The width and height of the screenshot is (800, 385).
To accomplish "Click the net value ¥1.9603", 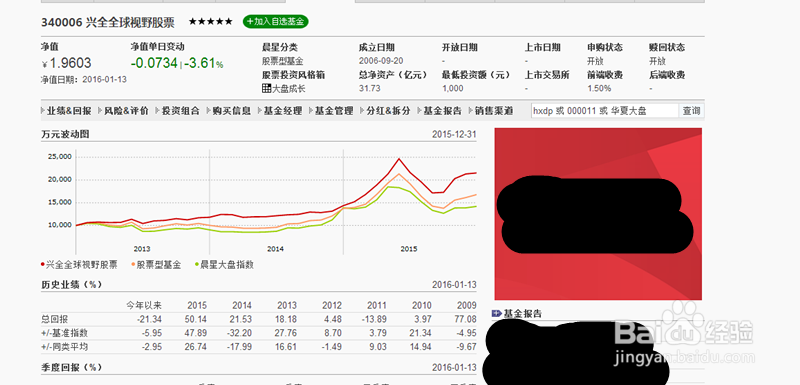I will click(66, 63).
